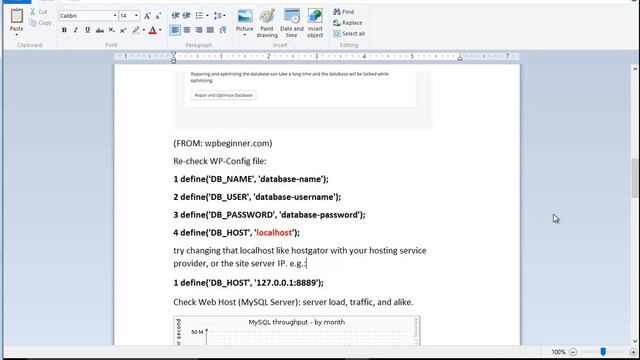Click the 'Check Web Host (MySQL Server)' line

pyautogui.click(x=293, y=302)
